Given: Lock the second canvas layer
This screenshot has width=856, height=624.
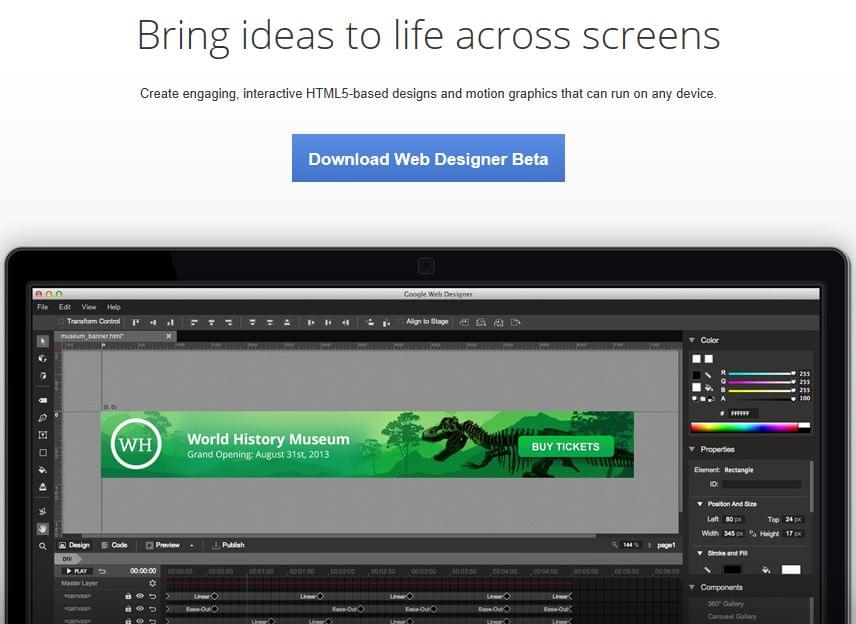Looking at the screenshot, I should click(x=128, y=608).
